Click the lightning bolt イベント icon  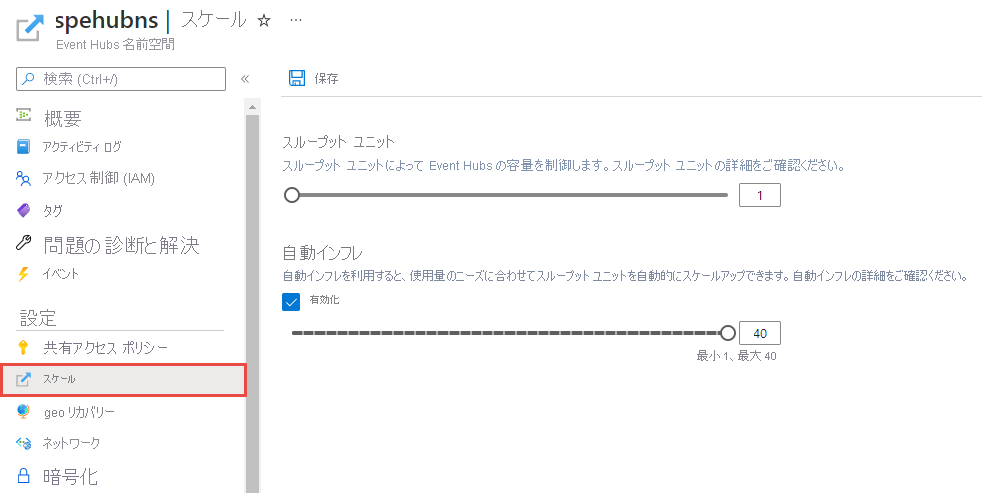point(24,274)
